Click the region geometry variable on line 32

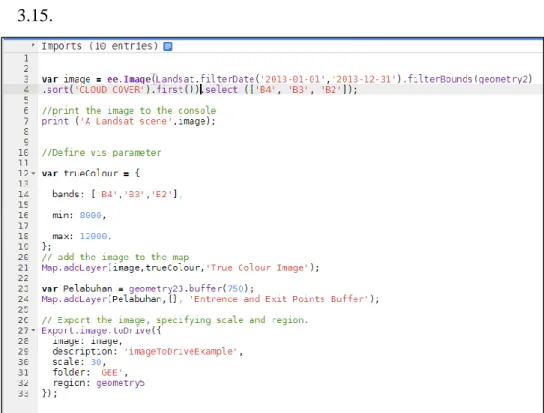[120, 383]
